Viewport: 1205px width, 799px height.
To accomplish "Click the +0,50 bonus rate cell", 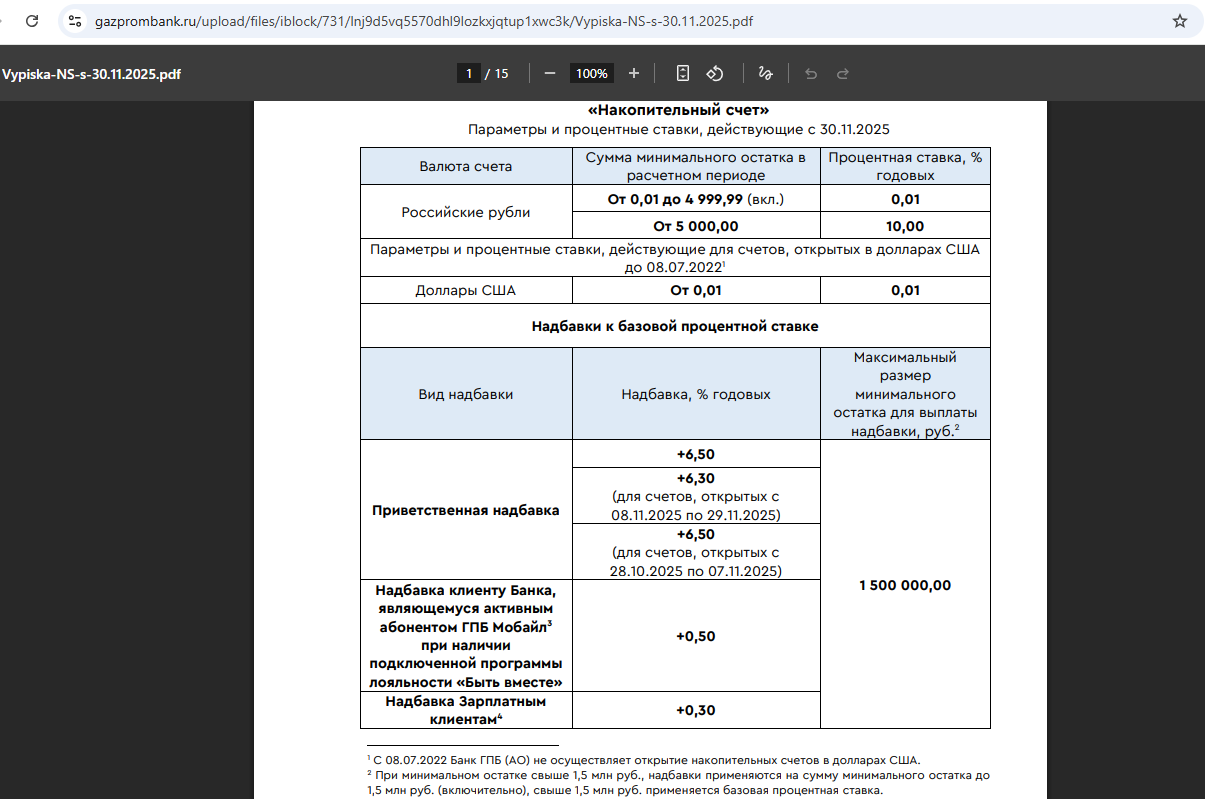I will pyautogui.click(x=695, y=636).
